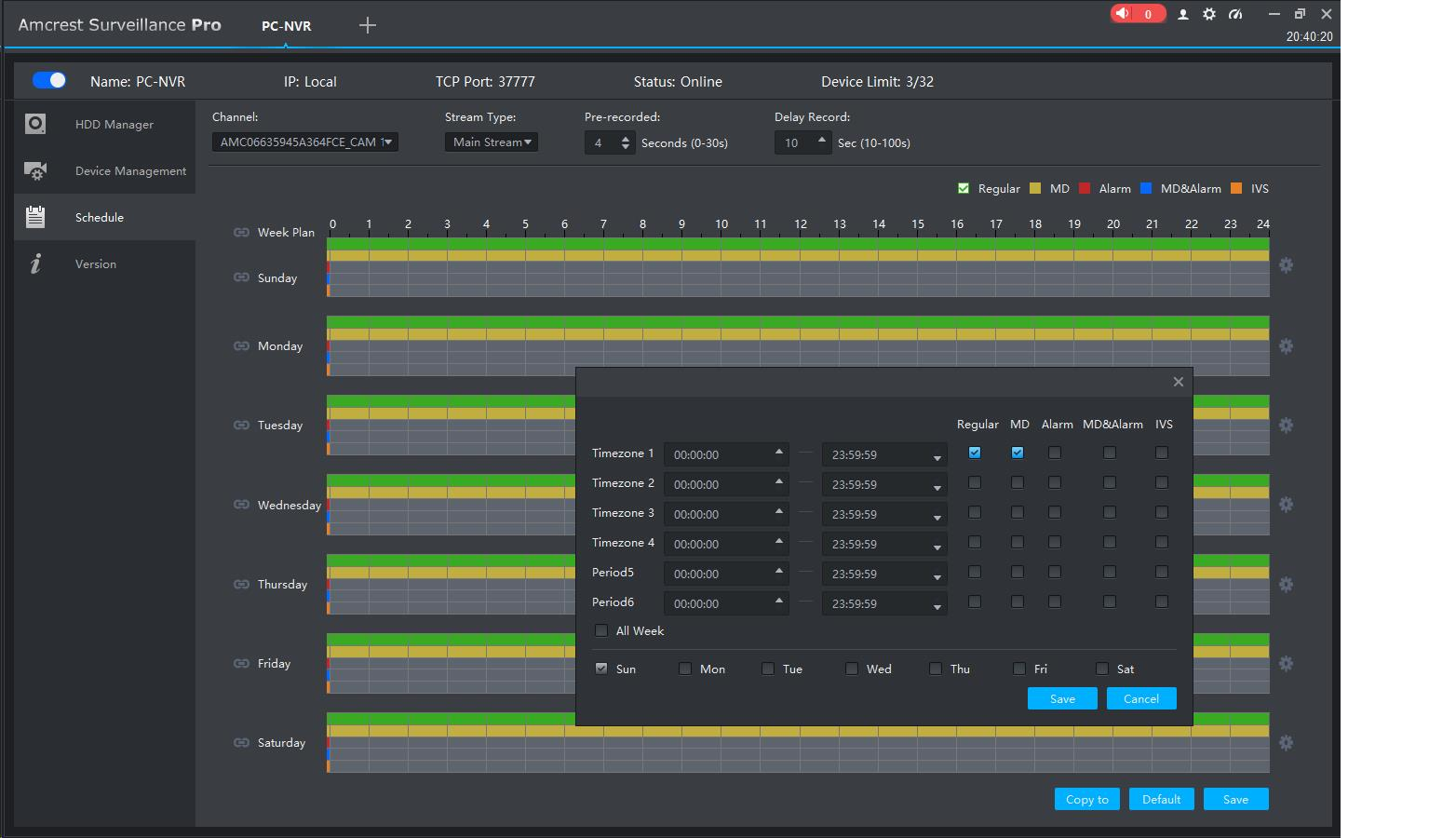Open the system gauge icon
The width and height of the screenshot is (1456, 838).
coord(1235,14)
